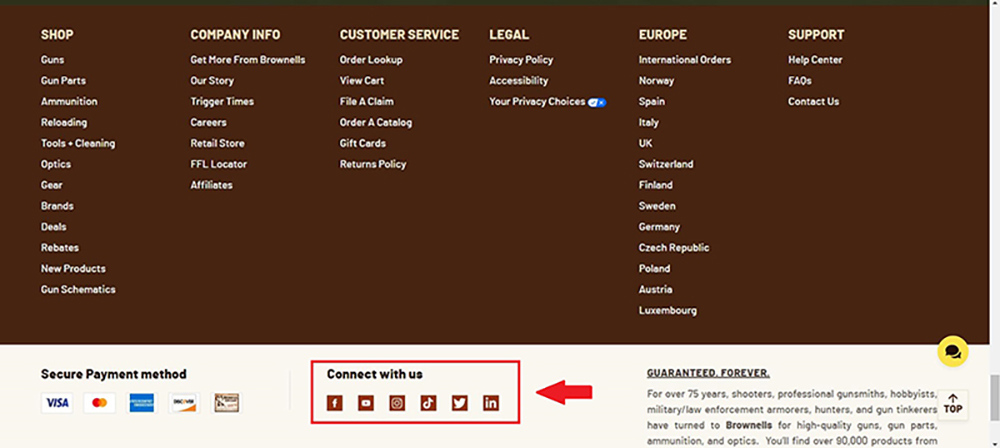The width and height of the screenshot is (1000, 448).
Task: Open the Instagram social icon
Action: pyautogui.click(x=397, y=403)
